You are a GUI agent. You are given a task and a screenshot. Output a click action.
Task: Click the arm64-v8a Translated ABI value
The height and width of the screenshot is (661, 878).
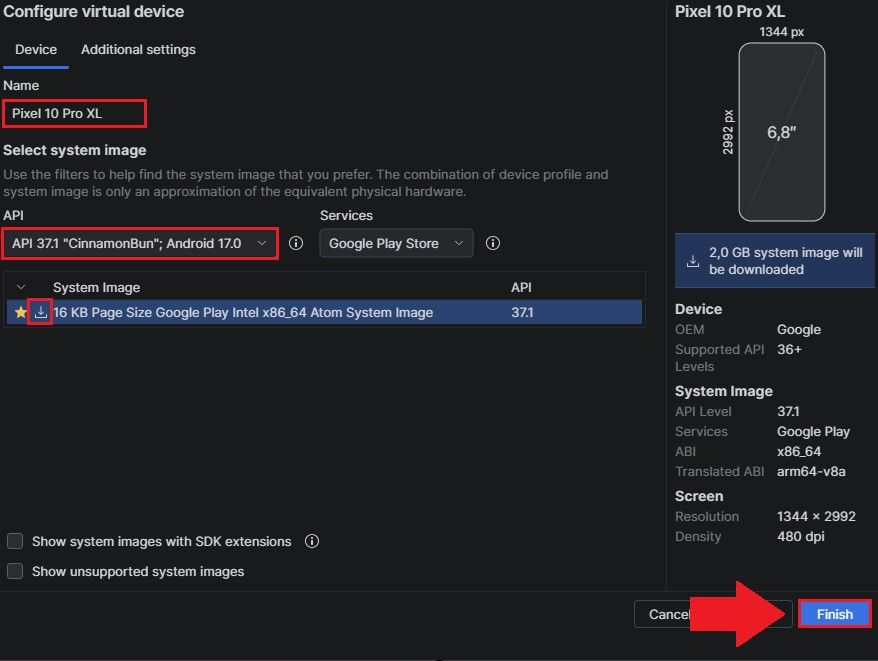pyautogui.click(x=811, y=471)
